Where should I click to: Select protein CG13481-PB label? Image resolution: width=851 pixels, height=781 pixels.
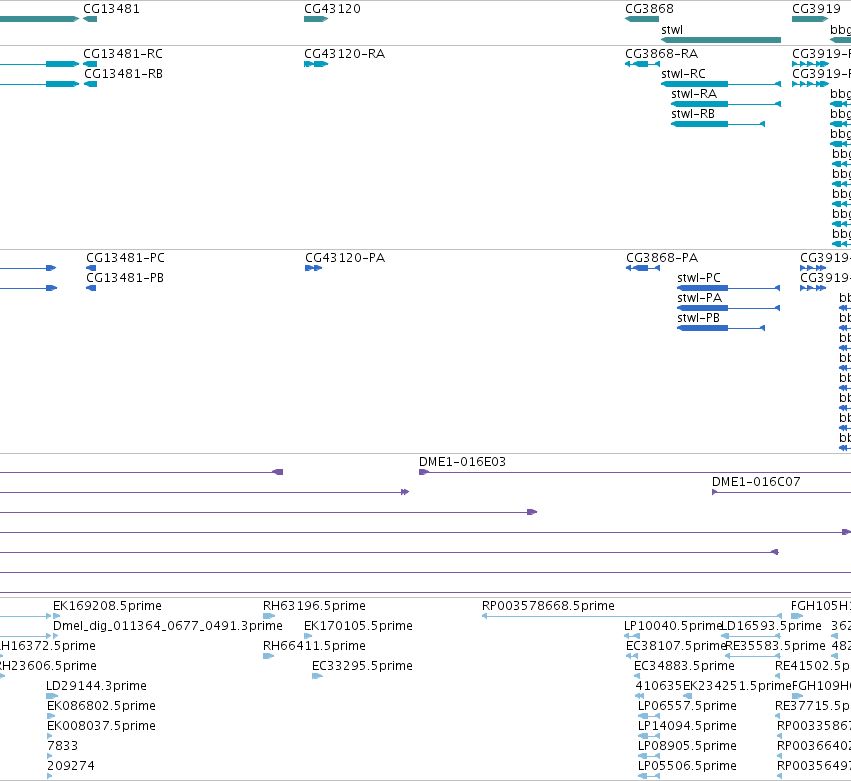point(125,278)
